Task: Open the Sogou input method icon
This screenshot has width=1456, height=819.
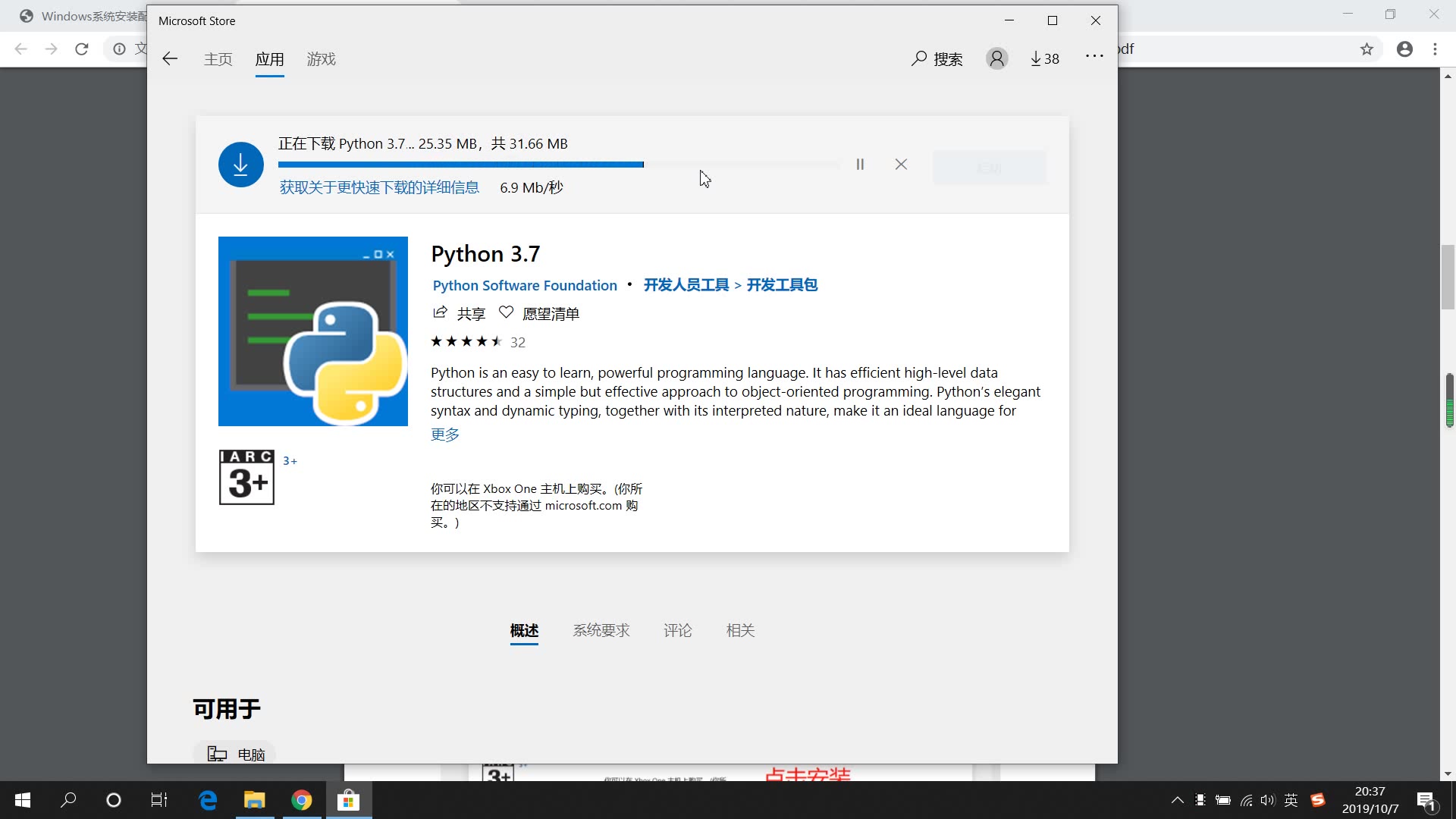Action: point(1318,800)
